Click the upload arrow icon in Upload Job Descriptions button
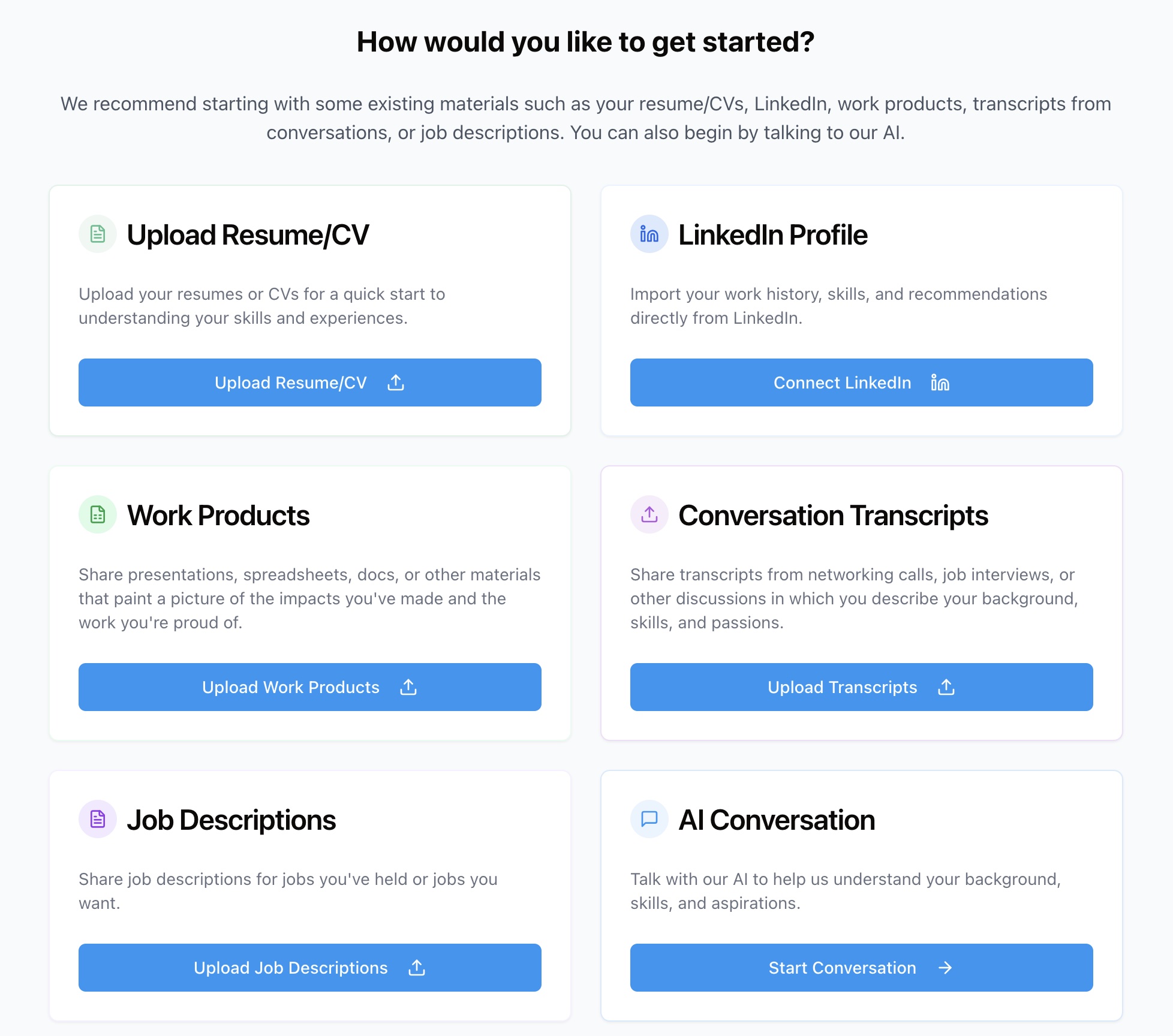This screenshot has height=1036, width=1173. pyautogui.click(x=417, y=968)
